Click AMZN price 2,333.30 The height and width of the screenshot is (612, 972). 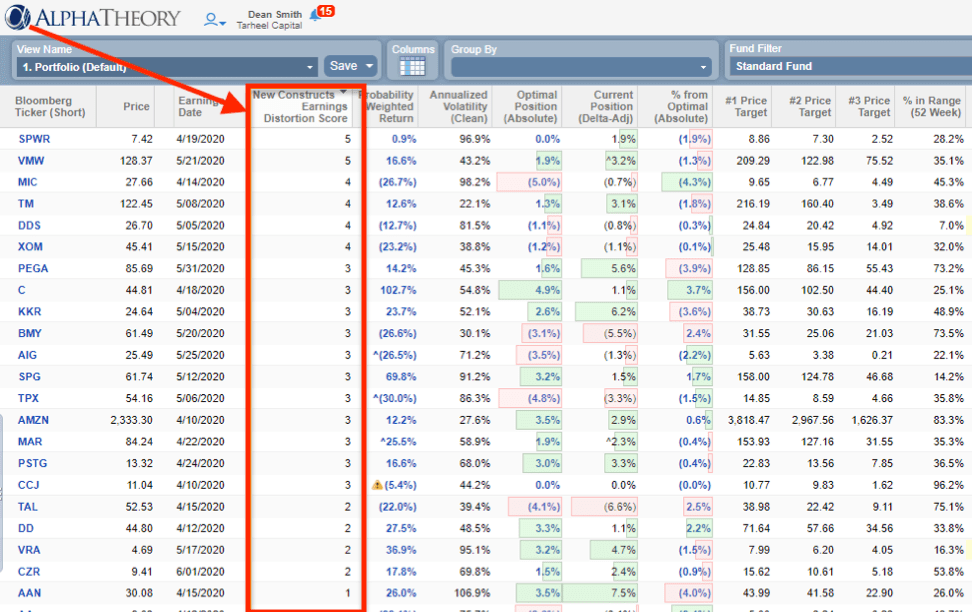point(131,420)
